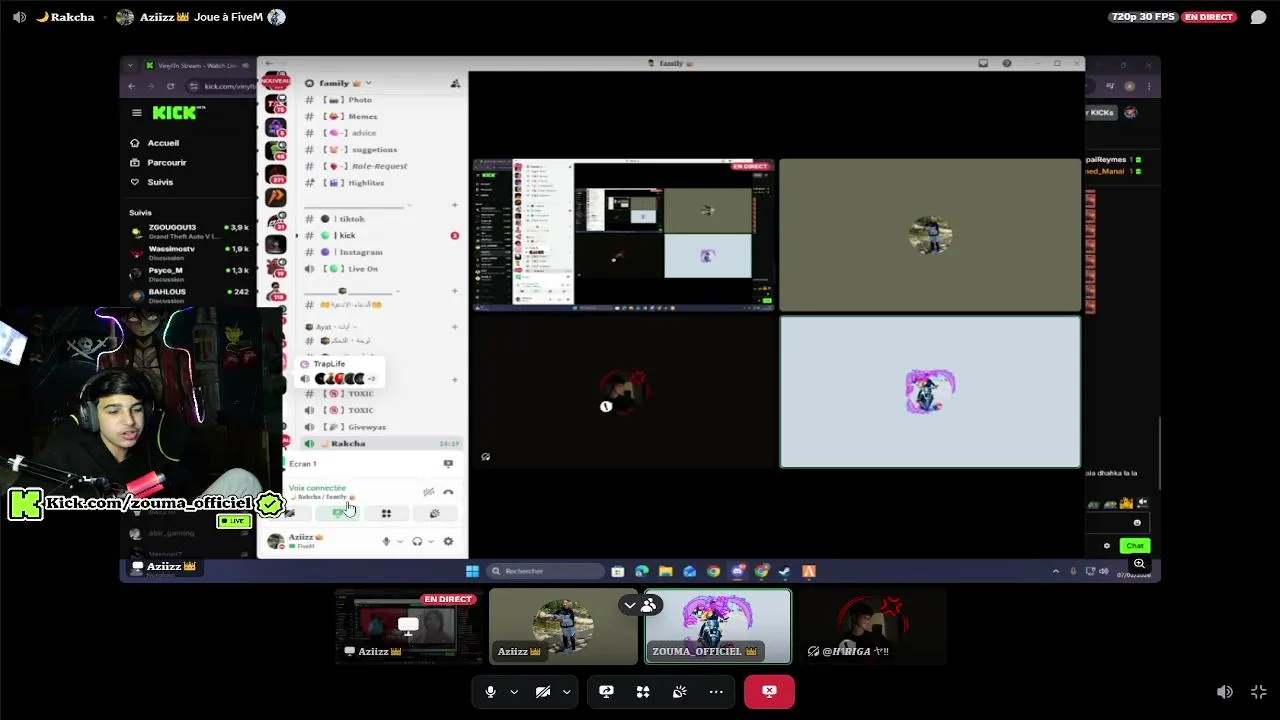The image size is (1280, 720).
Task: Disconnect with the phone icon beside Voix connectée
Action: [448, 492]
